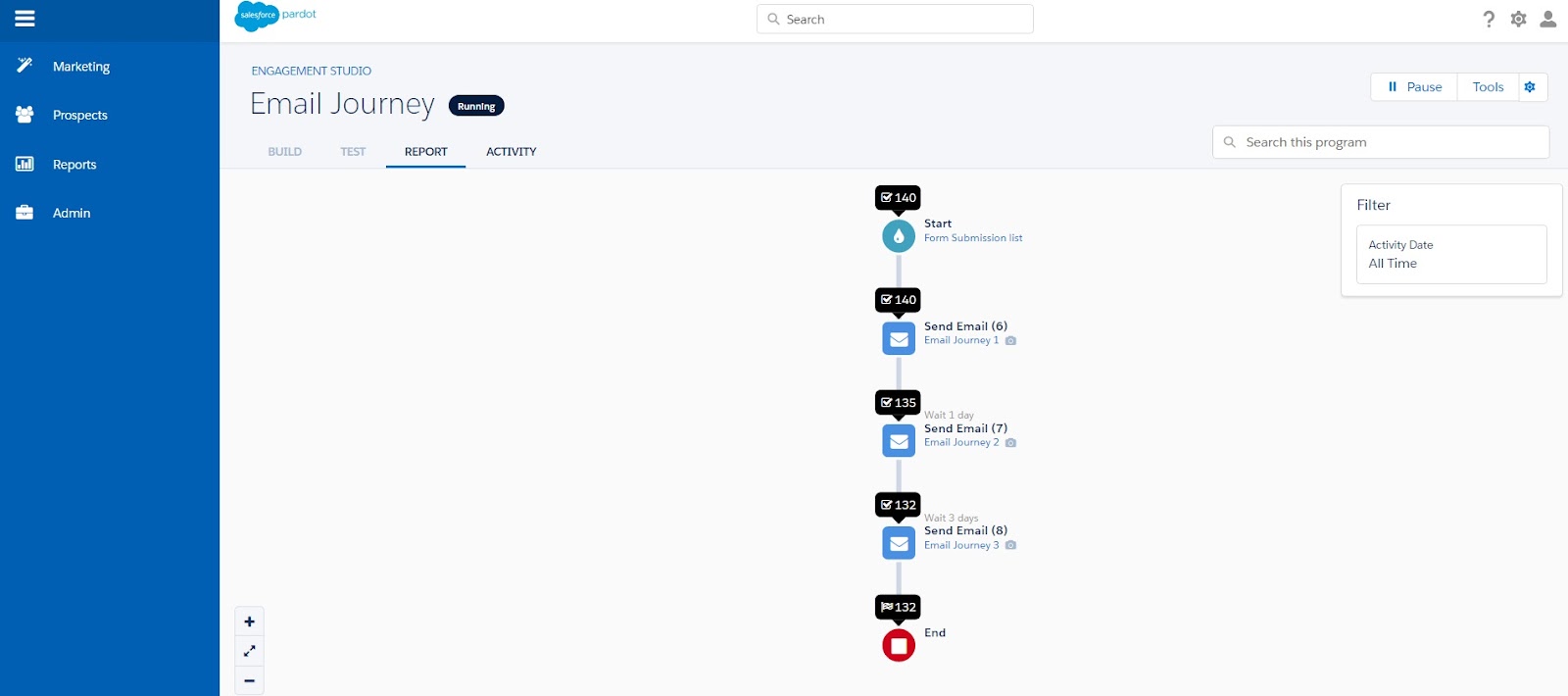1568x696 pixels.
Task: Click the Send Email (8) envelope node
Action: pyautogui.click(x=899, y=543)
